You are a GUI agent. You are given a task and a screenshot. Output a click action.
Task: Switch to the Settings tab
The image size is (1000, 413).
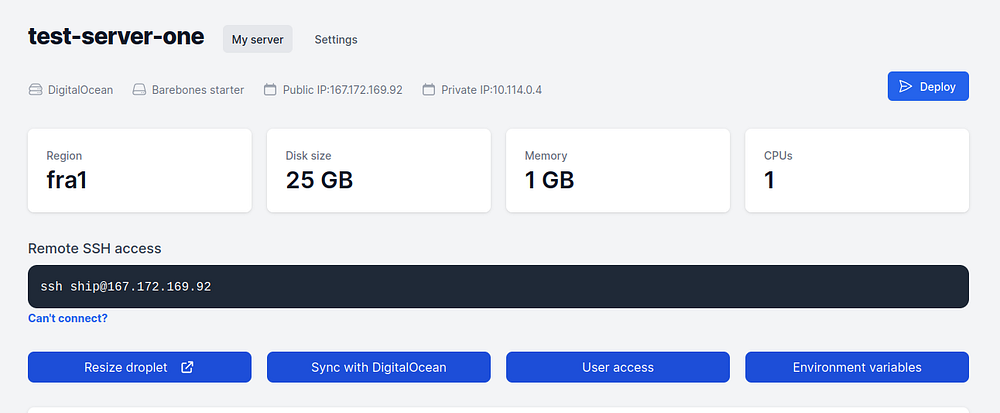[336, 40]
